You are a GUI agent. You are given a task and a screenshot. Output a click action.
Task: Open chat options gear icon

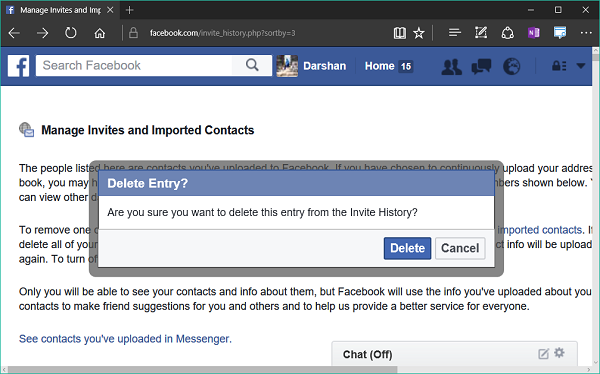click(559, 353)
